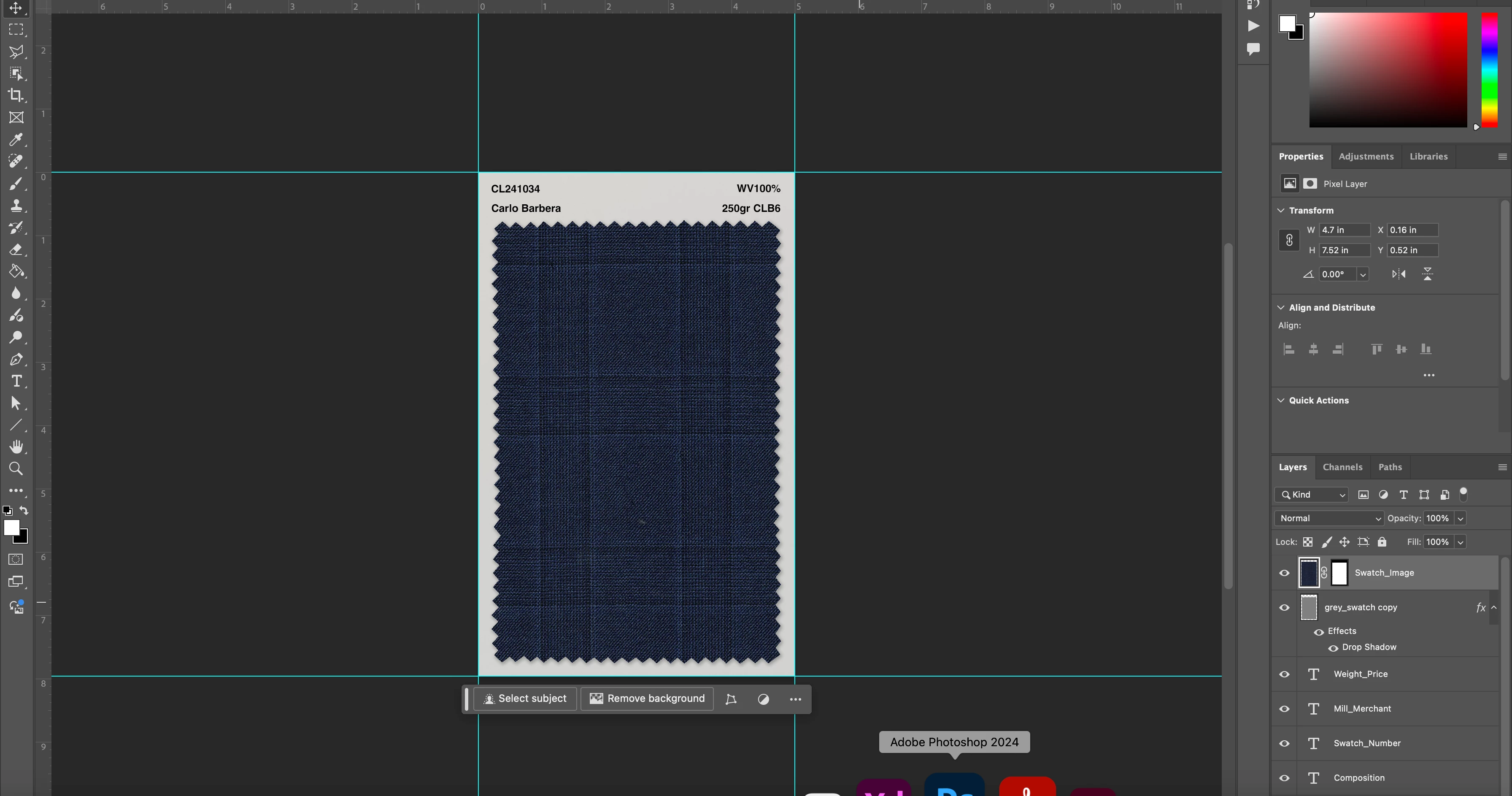Select the Zoom tool
Image resolution: width=1512 pixels, height=796 pixels.
[x=16, y=468]
